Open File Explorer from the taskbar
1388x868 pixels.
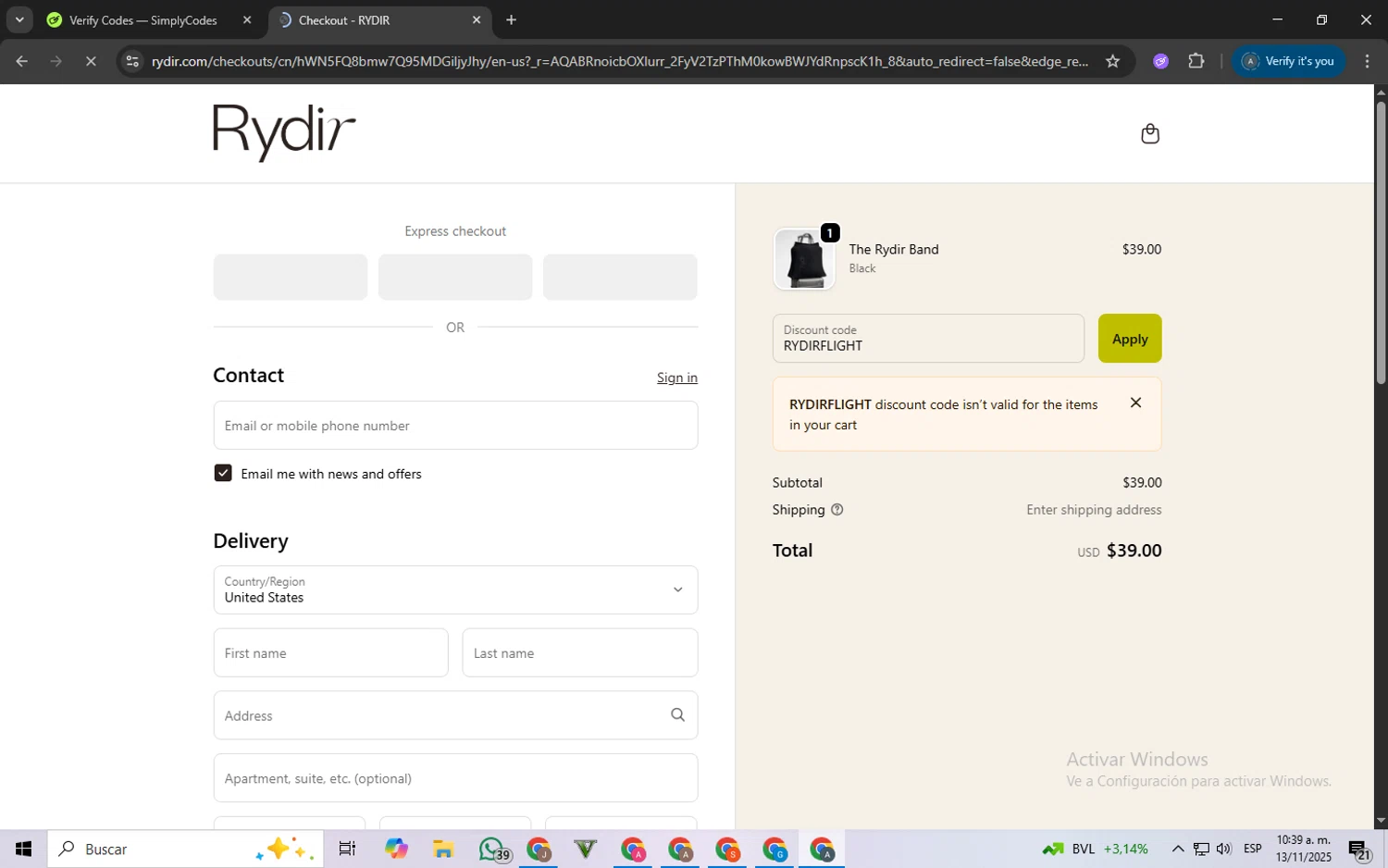pyautogui.click(x=443, y=849)
